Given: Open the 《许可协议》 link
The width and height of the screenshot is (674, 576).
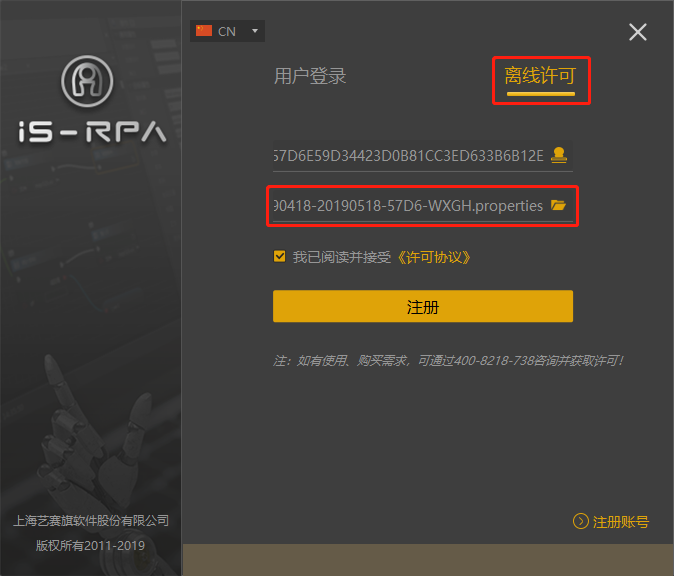Looking at the screenshot, I should tap(433, 257).
